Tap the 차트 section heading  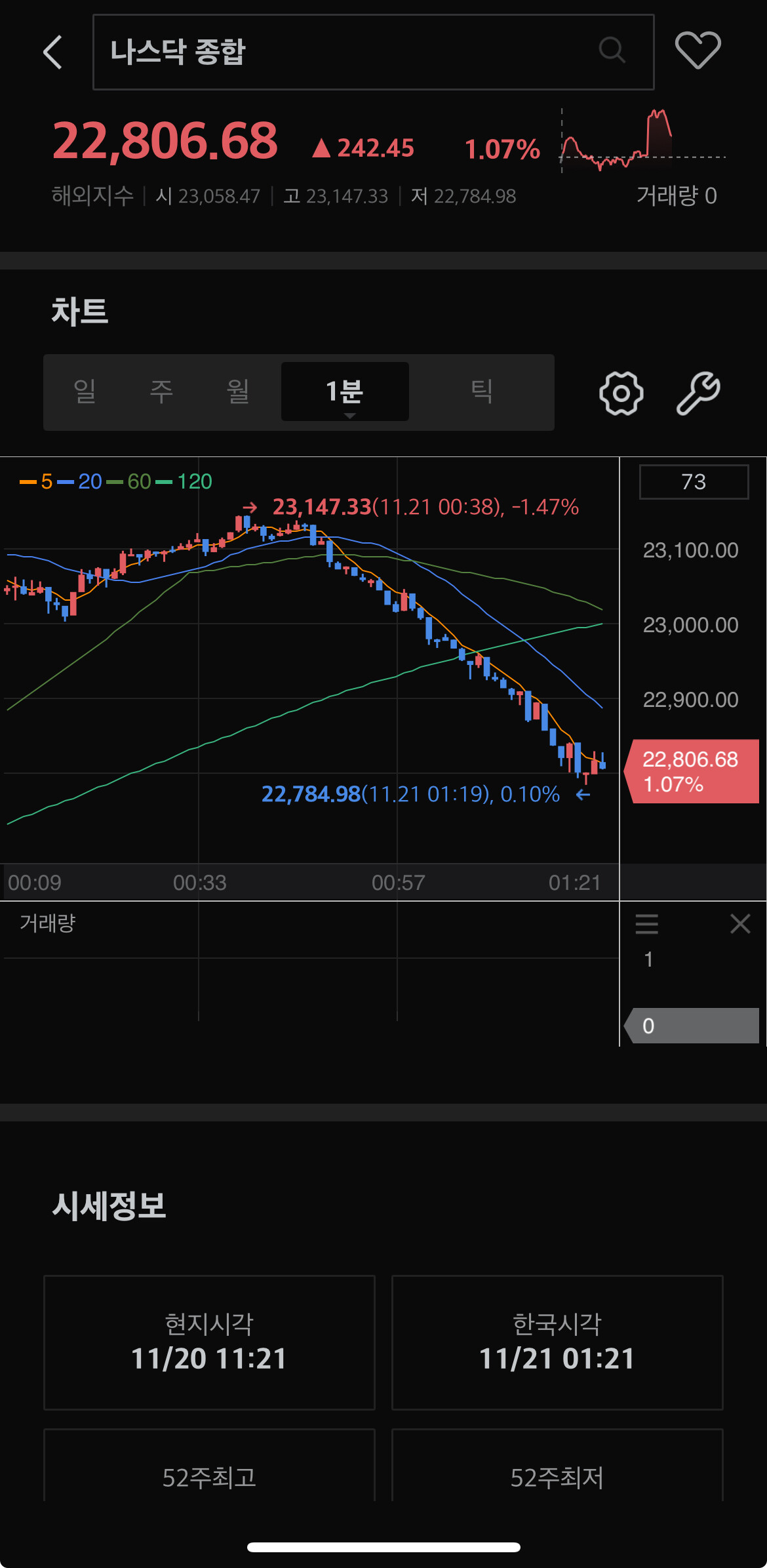[x=80, y=311]
